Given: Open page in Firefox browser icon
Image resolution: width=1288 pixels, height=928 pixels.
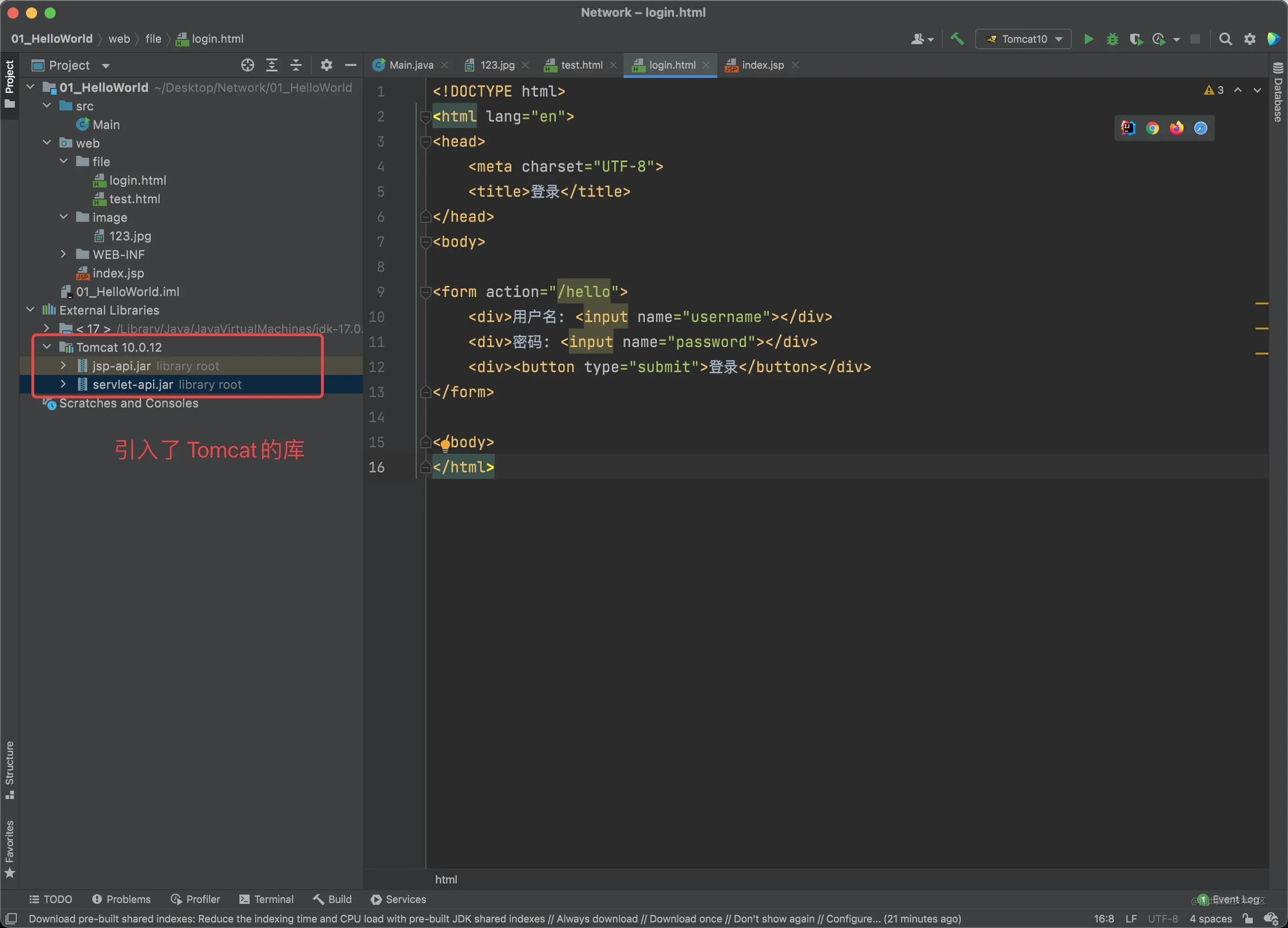Looking at the screenshot, I should point(1176,128).
